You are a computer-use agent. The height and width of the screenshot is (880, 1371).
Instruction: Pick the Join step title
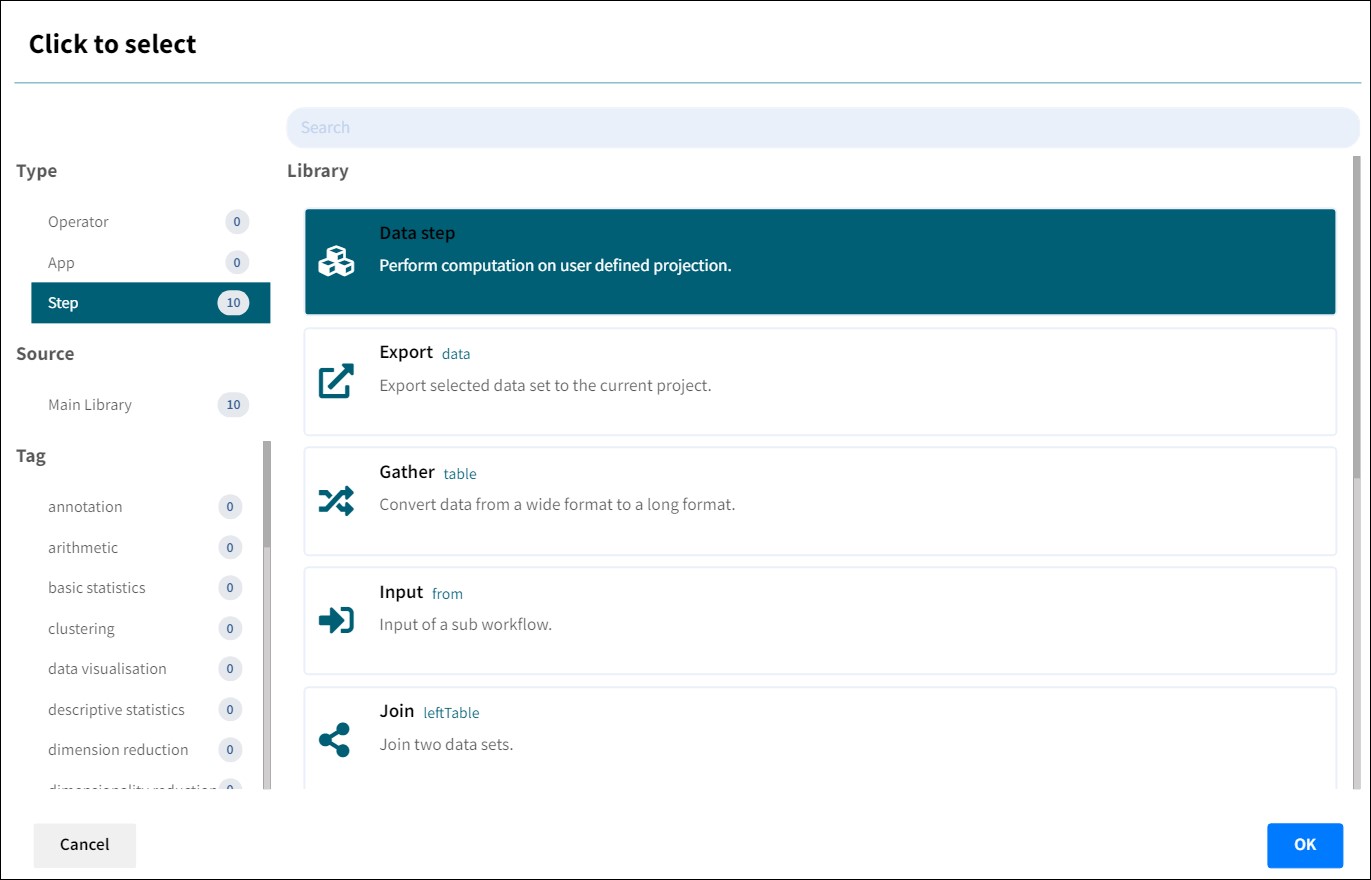click(x=397, y=711)
